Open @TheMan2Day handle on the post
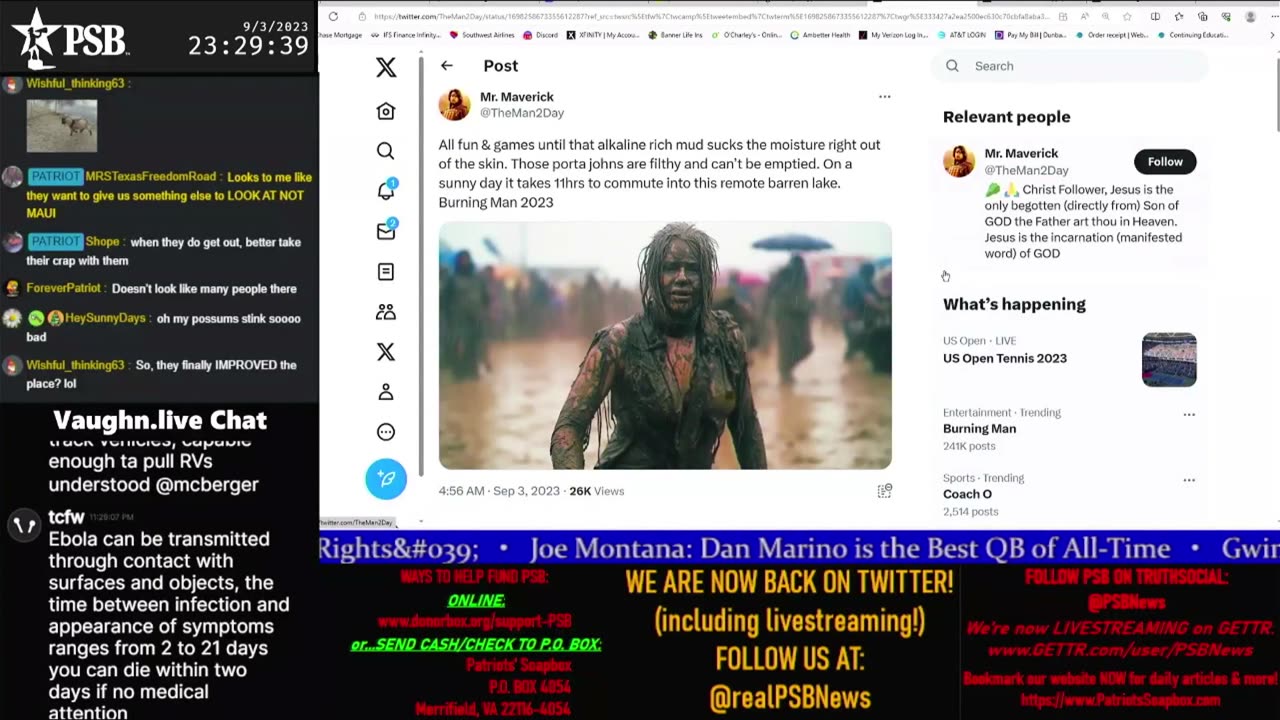1280x720 pixels. pyautogui.click(x=522, y=113)
